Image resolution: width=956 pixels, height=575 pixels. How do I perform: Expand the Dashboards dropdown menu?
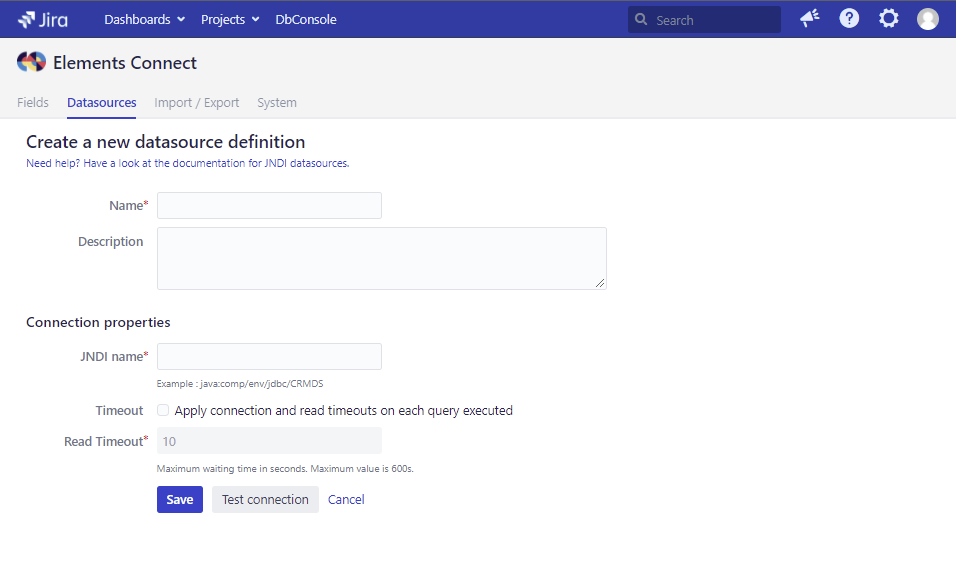[x=144, y=19]
